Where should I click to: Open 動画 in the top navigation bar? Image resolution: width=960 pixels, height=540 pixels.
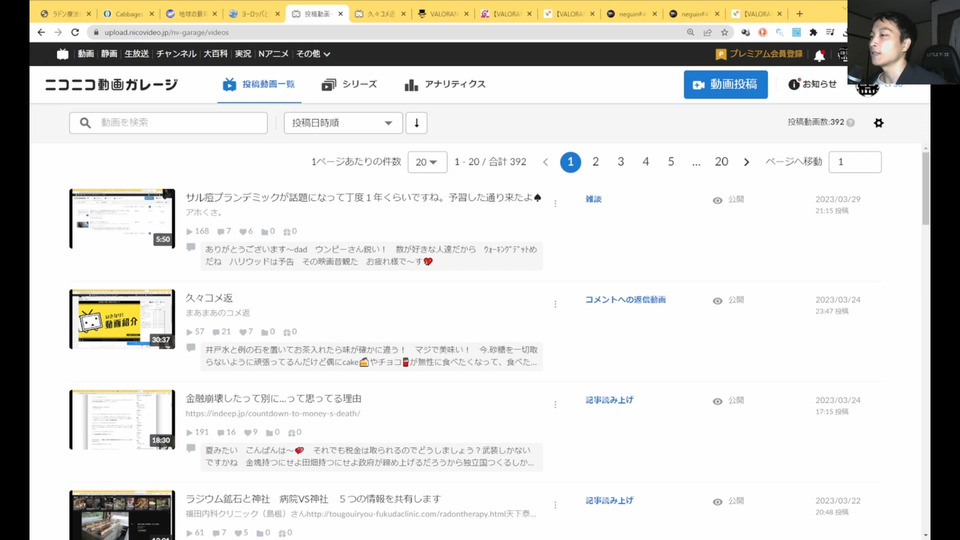(x=86, y=54)
